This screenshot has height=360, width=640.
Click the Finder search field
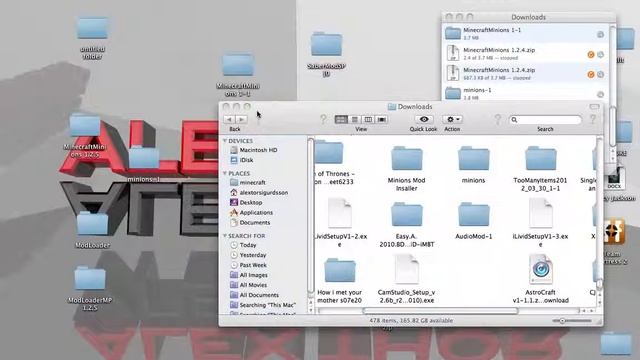(545, 120)
